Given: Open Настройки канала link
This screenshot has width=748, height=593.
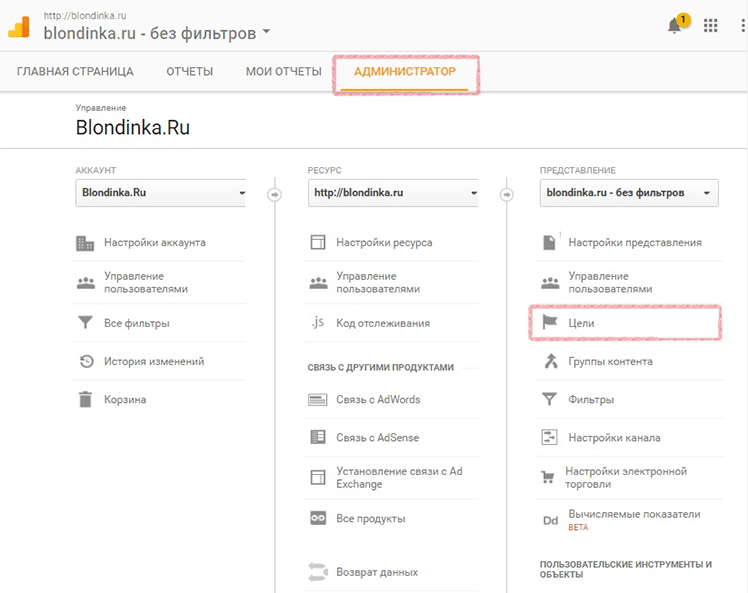Looking at the screenshot, I should (614, 437).
